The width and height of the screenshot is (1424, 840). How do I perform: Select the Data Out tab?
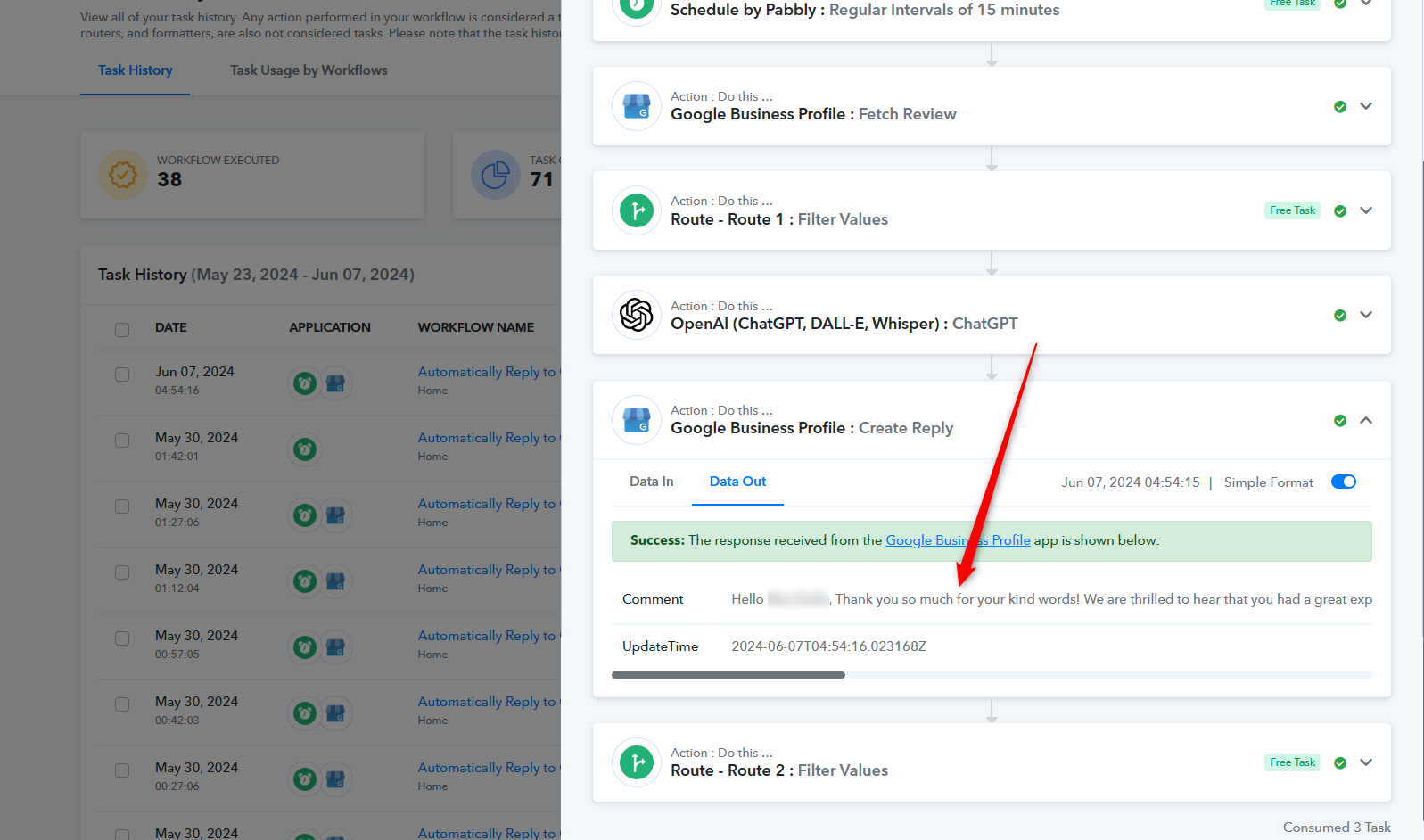point(737,482)
